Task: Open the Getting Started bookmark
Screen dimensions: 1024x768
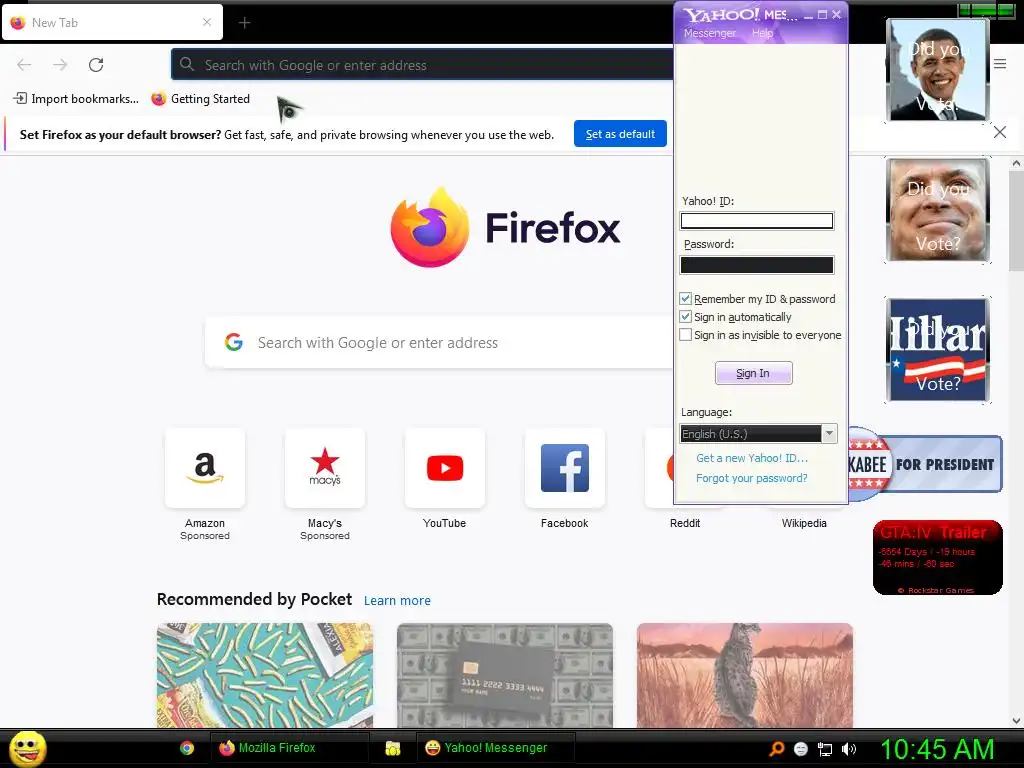Action: (201, 99)
